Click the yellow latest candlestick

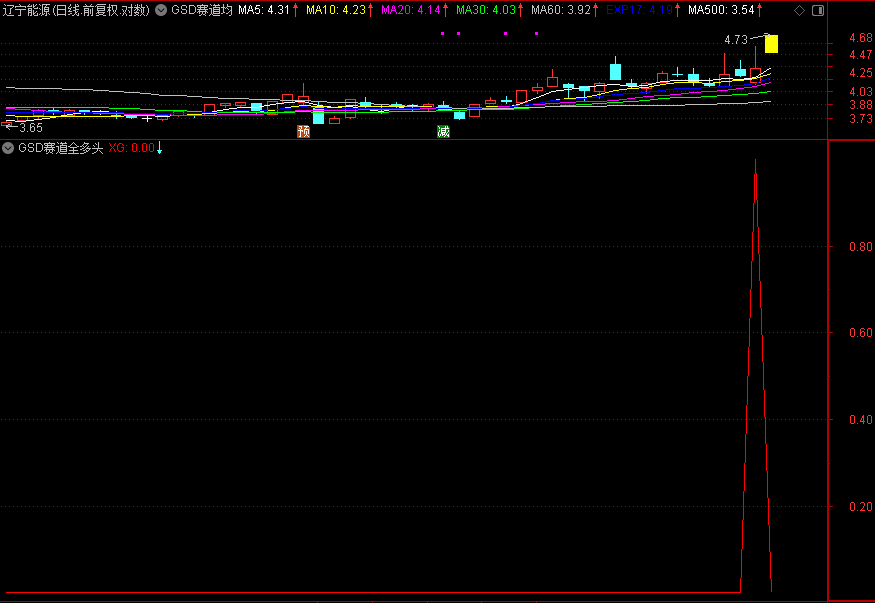point(771,44)
